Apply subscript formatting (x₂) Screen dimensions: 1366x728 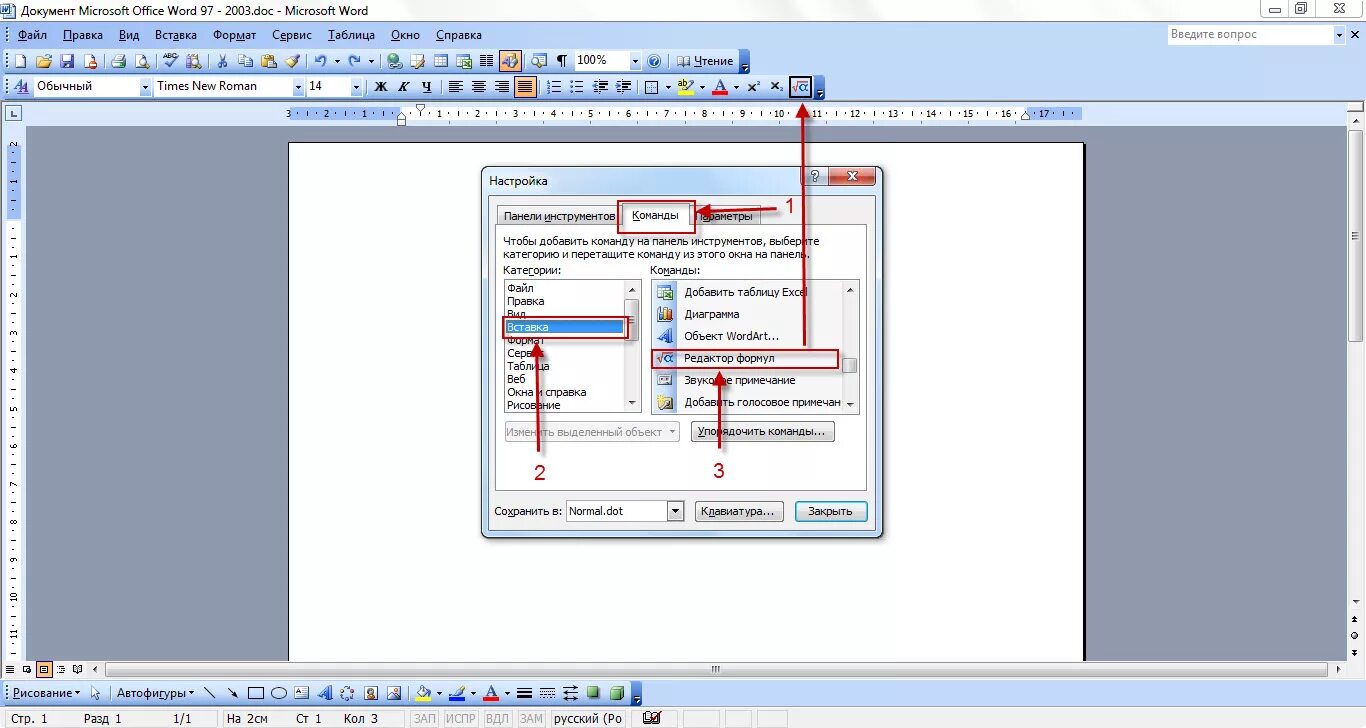pyautogui.click(x=777, y=87)
